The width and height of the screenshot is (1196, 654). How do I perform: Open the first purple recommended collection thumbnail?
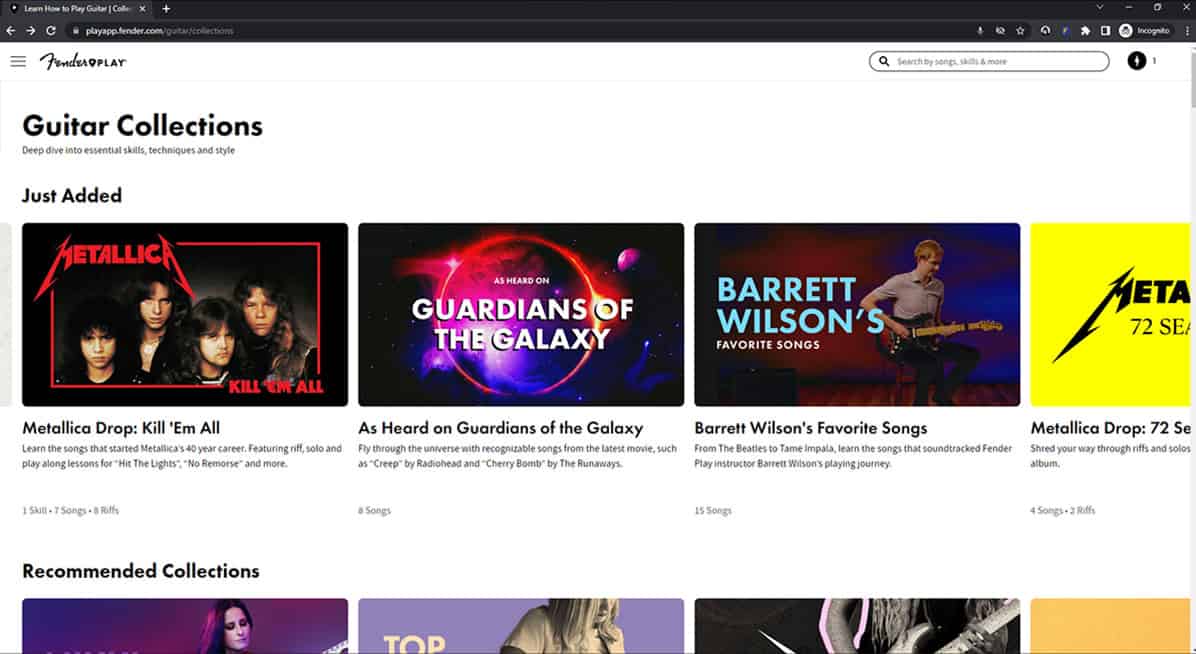[185, 626]
